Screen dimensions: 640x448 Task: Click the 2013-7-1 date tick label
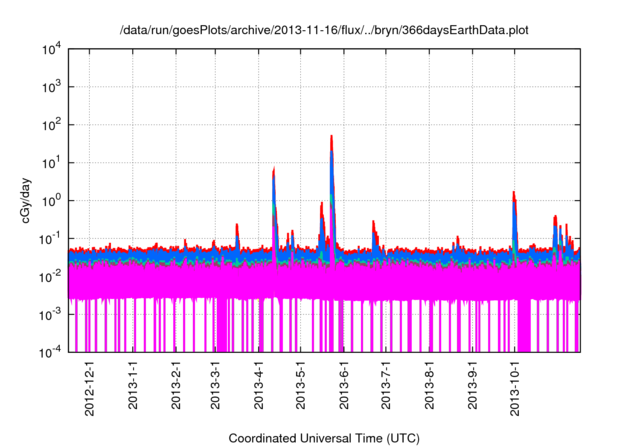[385, 385]
